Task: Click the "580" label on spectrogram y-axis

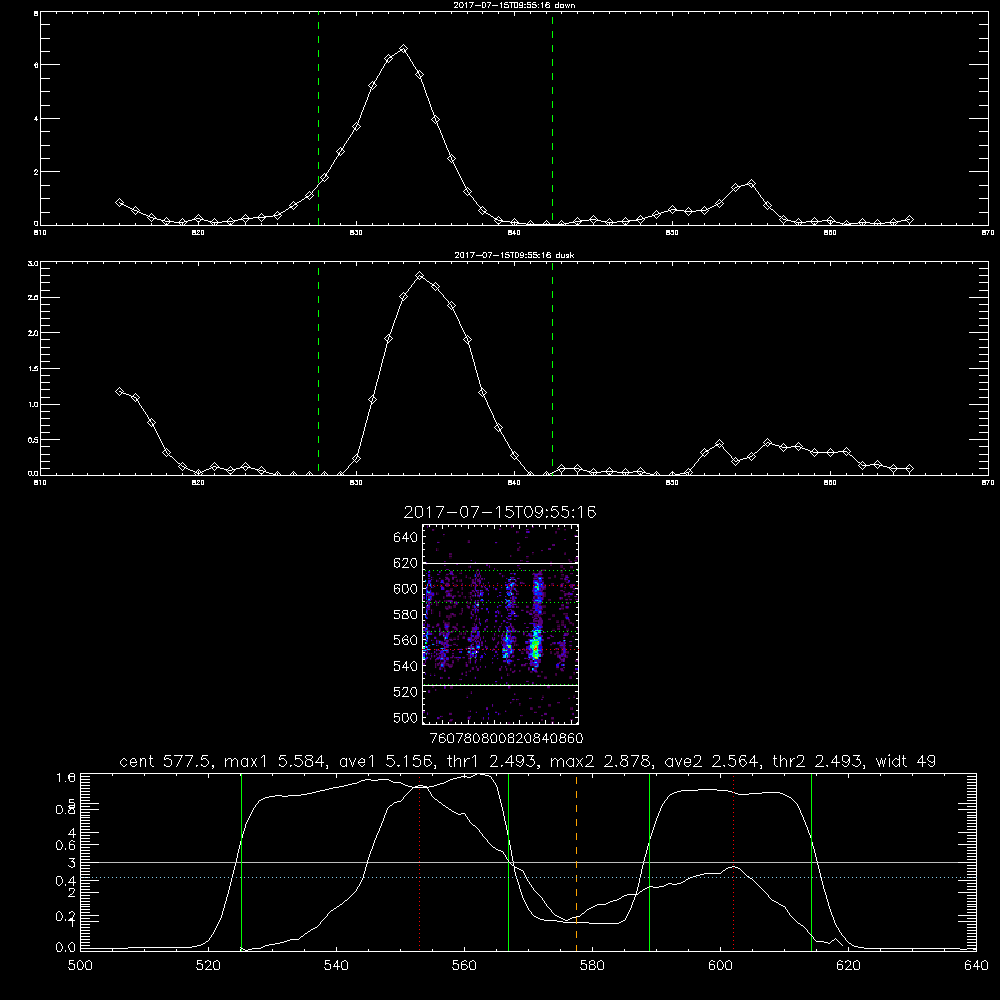Action: click(406, 615)
